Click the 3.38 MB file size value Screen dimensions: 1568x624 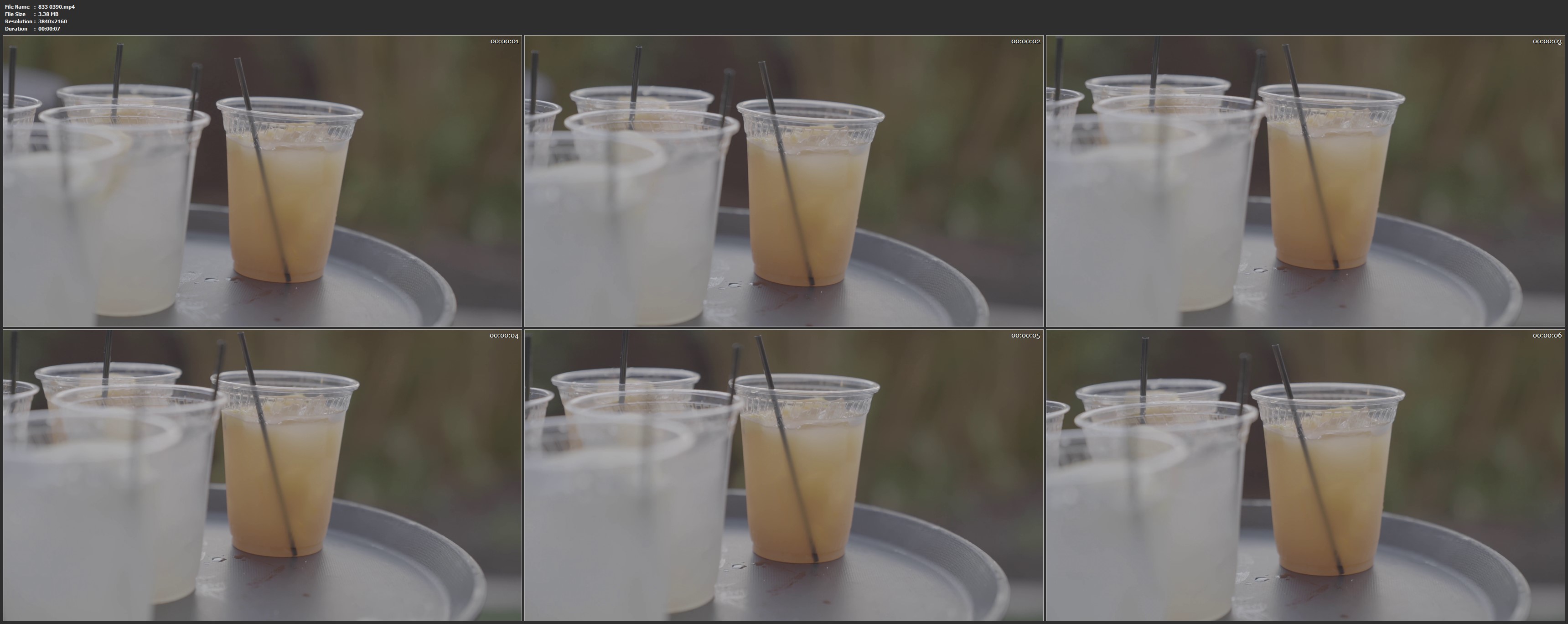tap(48, 14)
